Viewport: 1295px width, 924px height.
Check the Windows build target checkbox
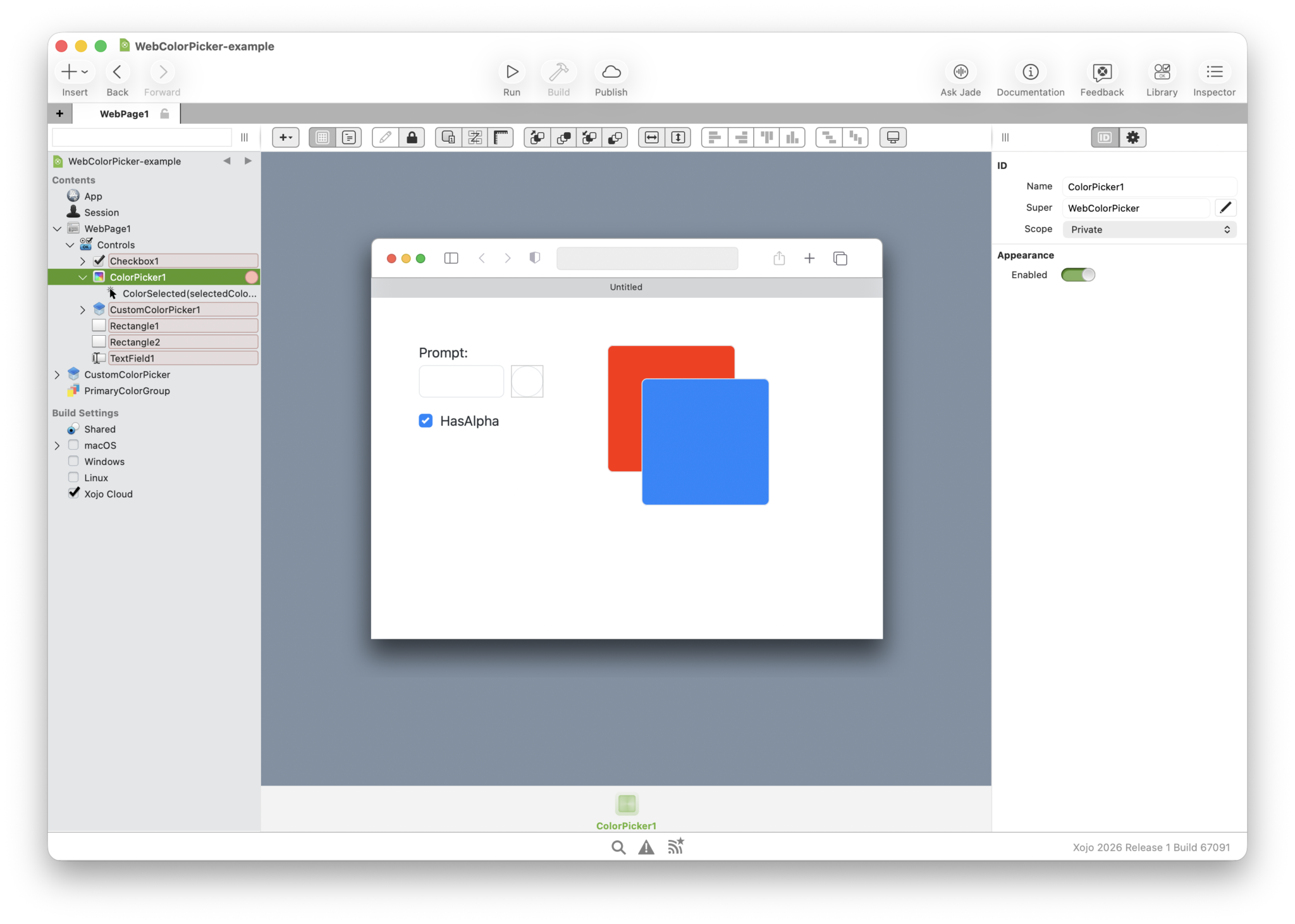coord(73,461)
